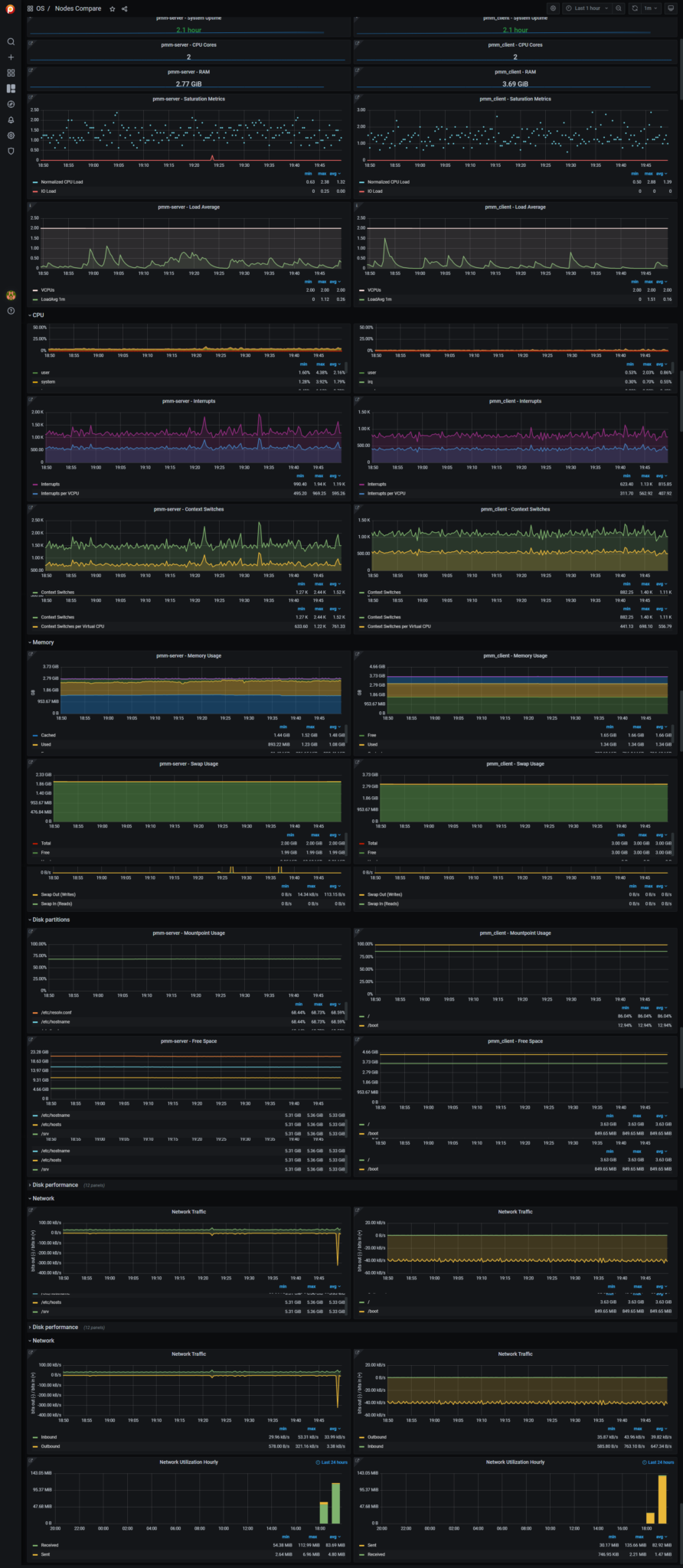Click the corner link icon on pmm_client Free Space

tap(357, 1039)
